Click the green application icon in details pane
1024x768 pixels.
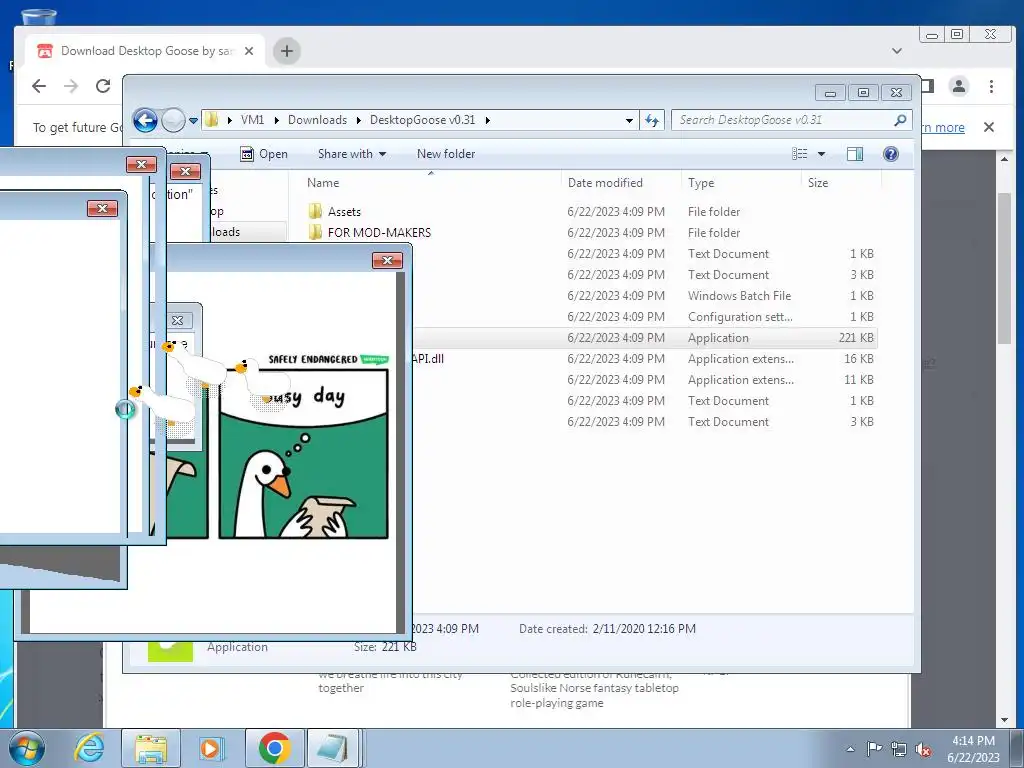point(170,650)
